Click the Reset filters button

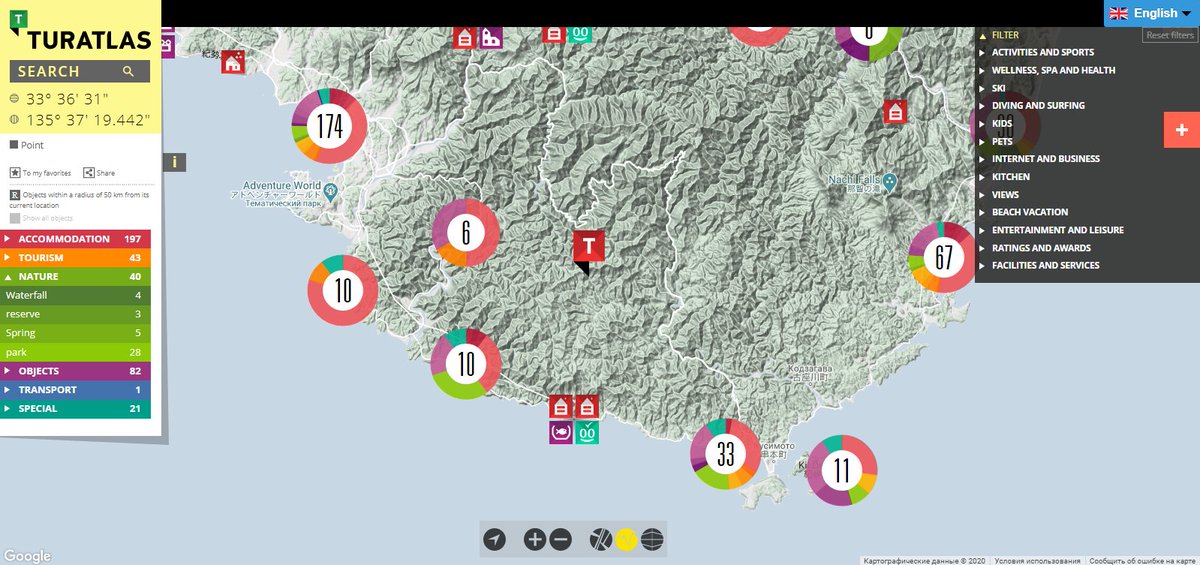pyautogui.click(x=1170, y=35)
